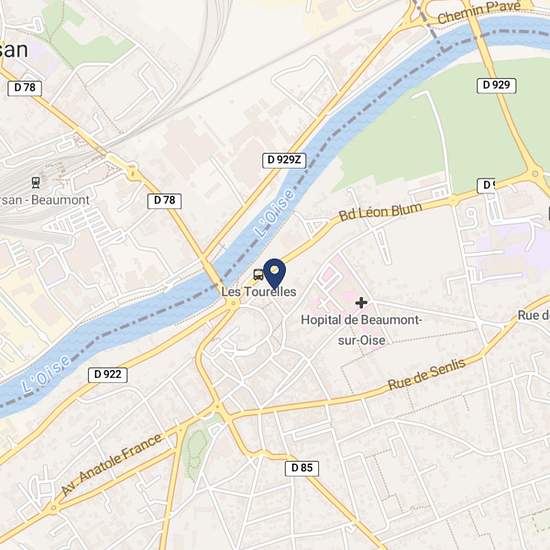Click the Chemin Pavé road label
The width and height of the screenshot is (550, 550).
pyautogui.click(x=479, y=13)
